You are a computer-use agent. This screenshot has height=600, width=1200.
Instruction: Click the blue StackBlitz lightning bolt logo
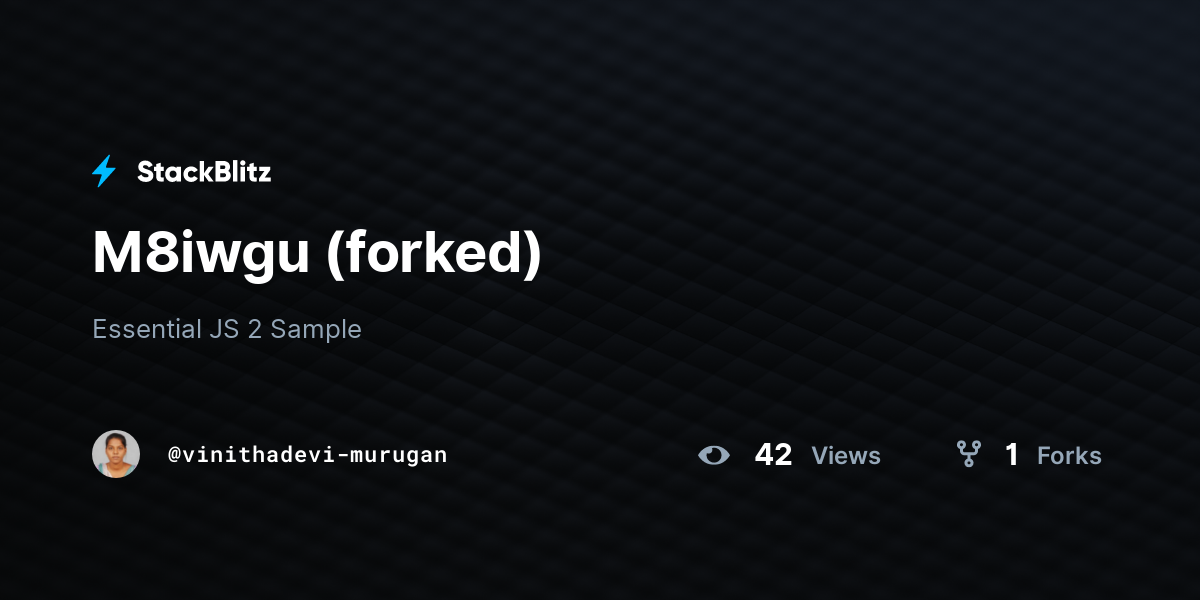pos(104,172)
